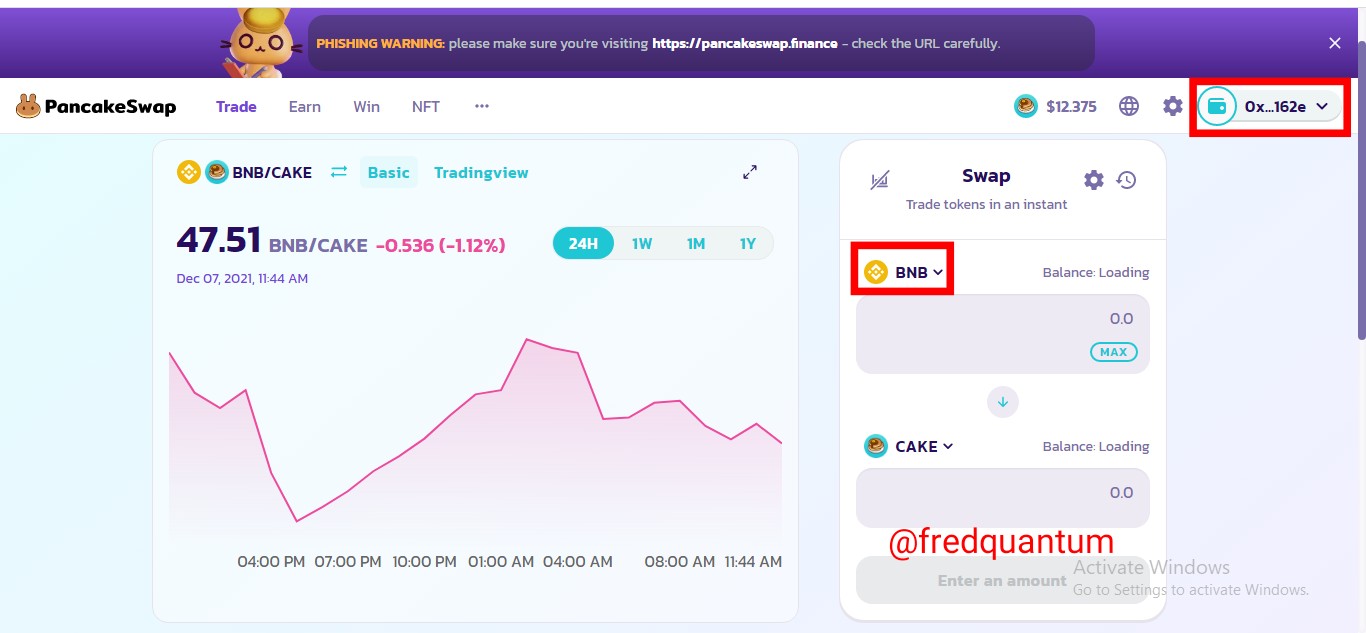The height and width of the screenshot is (633, 1366).
Task: Open recent transactions history icon
Action: [x=1127, y=180]
